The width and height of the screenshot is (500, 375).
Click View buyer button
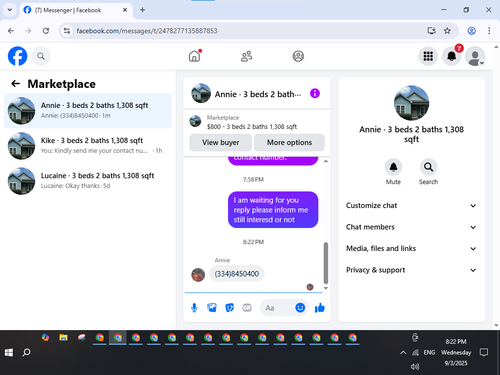pyautogui.click(x=220, y=142)
